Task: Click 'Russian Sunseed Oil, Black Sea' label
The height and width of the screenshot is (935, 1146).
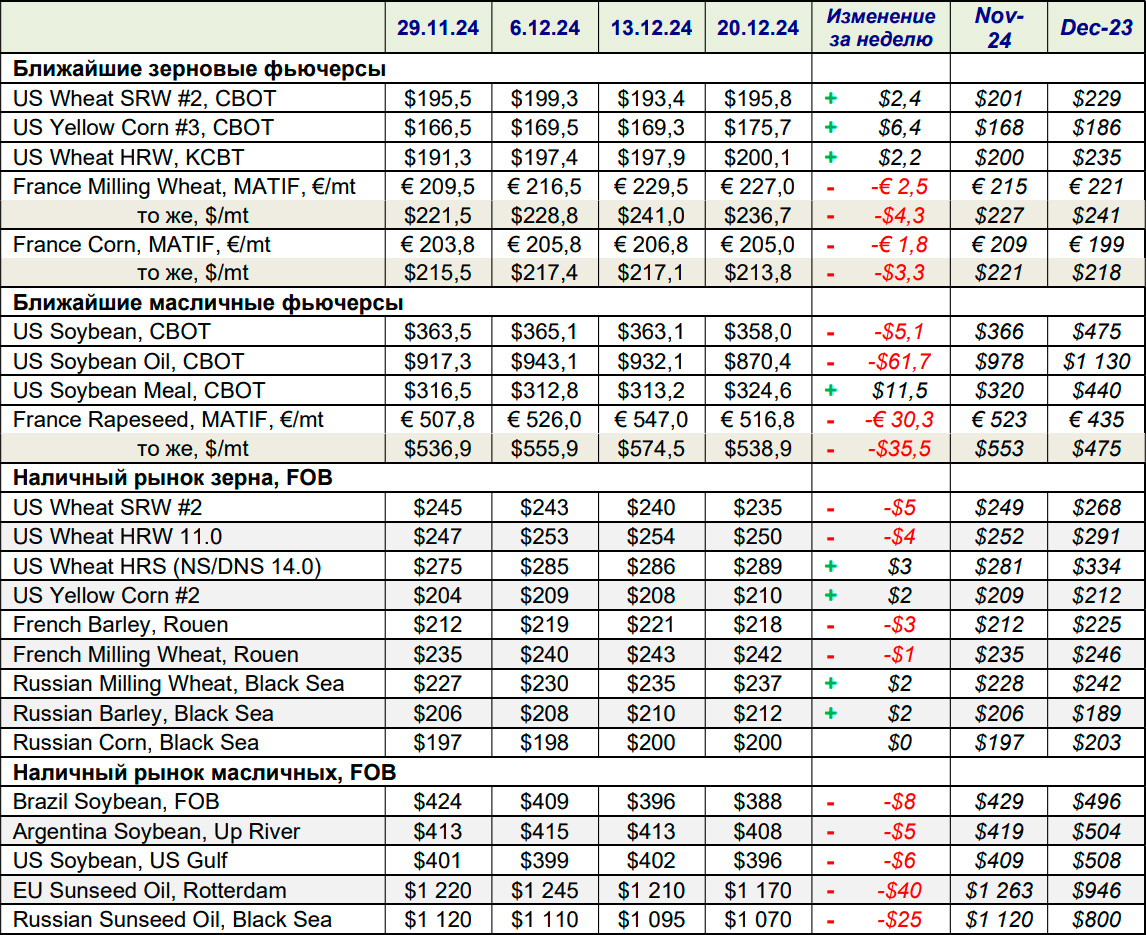Action: [x=172, y=920]
